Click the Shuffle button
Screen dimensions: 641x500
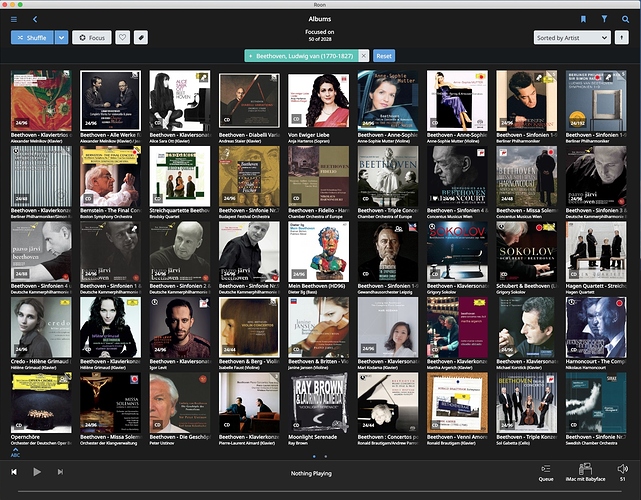[32, 38]
